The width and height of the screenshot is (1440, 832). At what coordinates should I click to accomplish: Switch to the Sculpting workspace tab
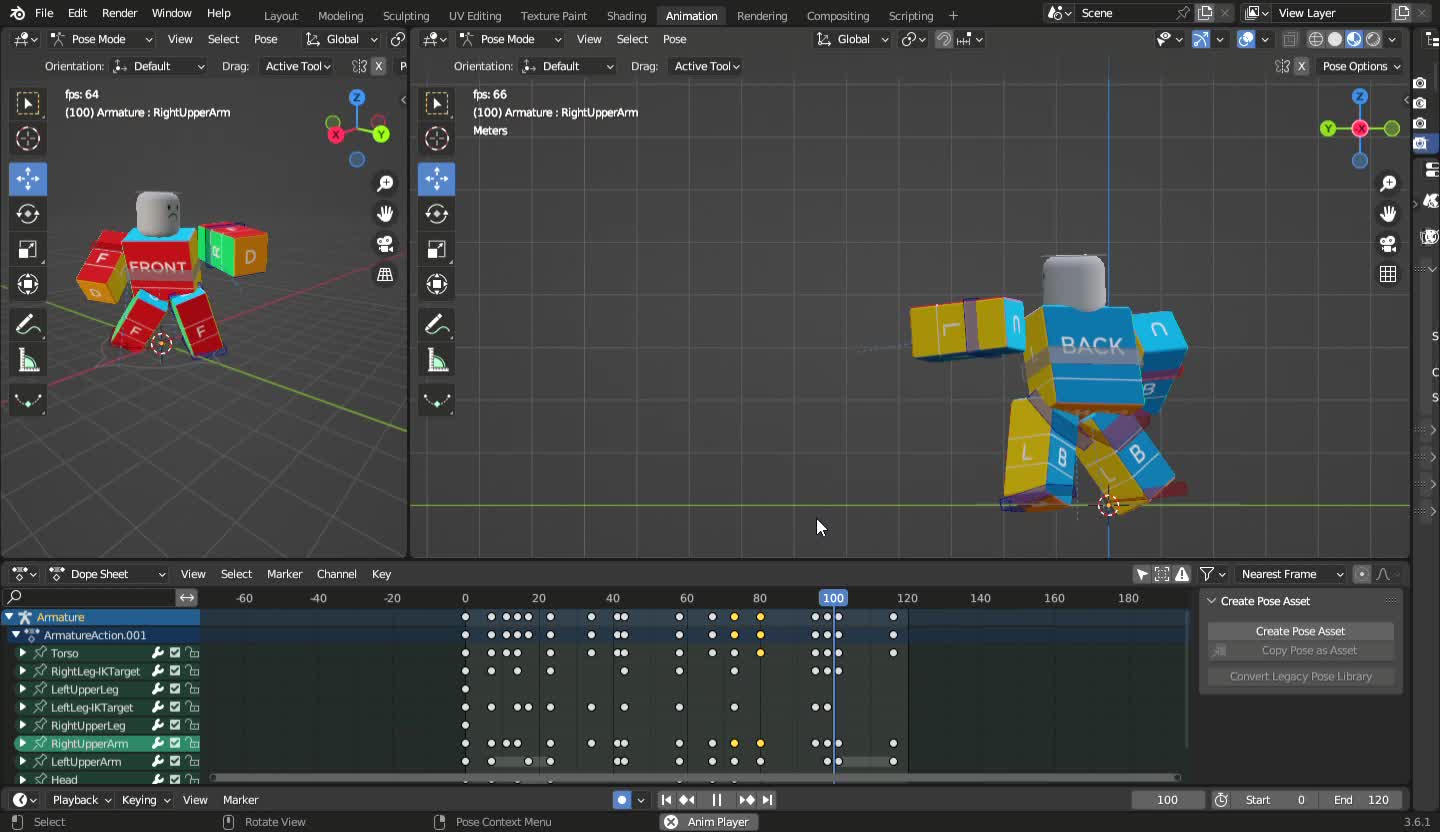406,16
